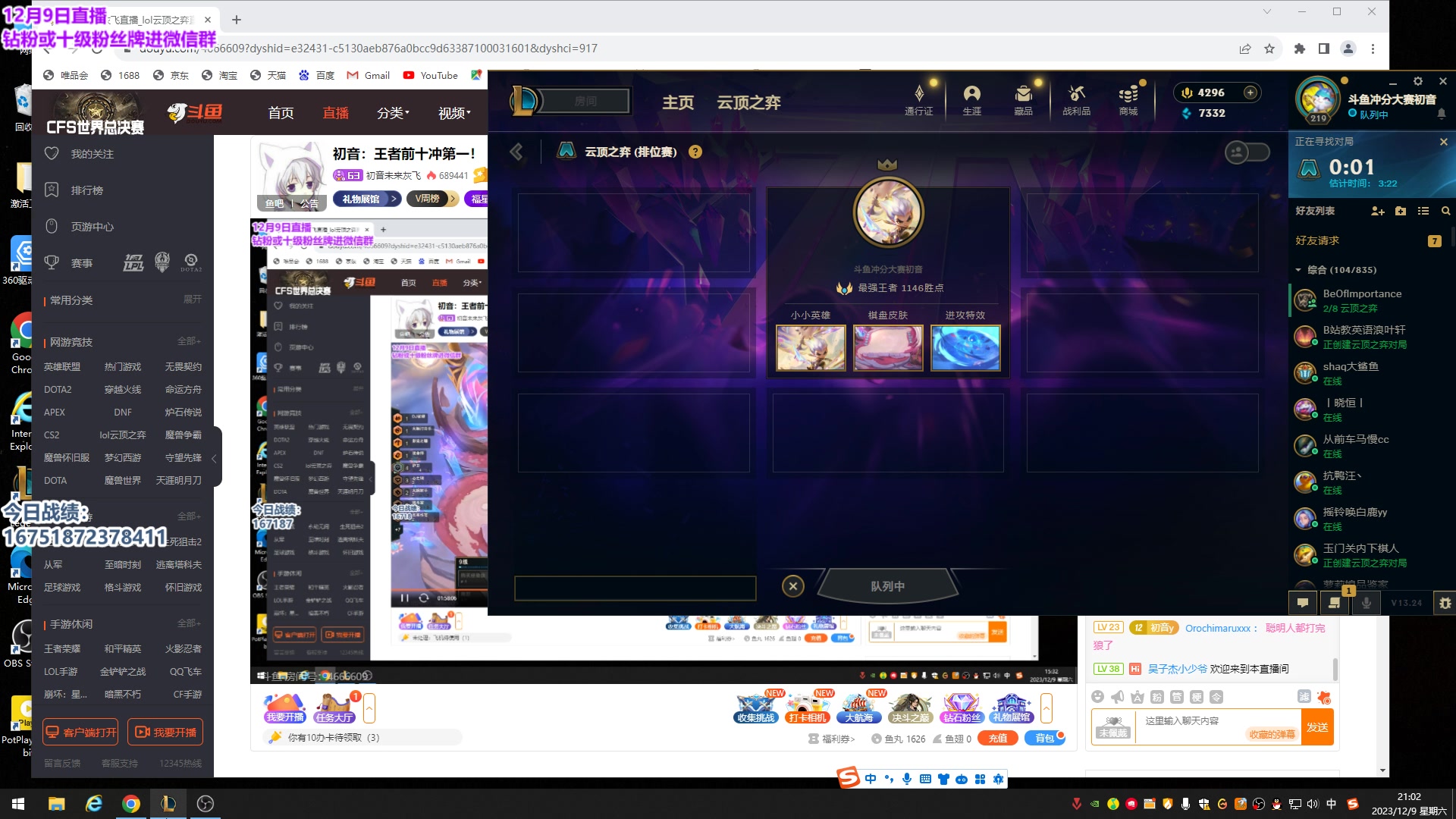Screen dimensions: 1456x819
Task: Expand 常用分类 via the 展开 control
Action: point(191,300)
